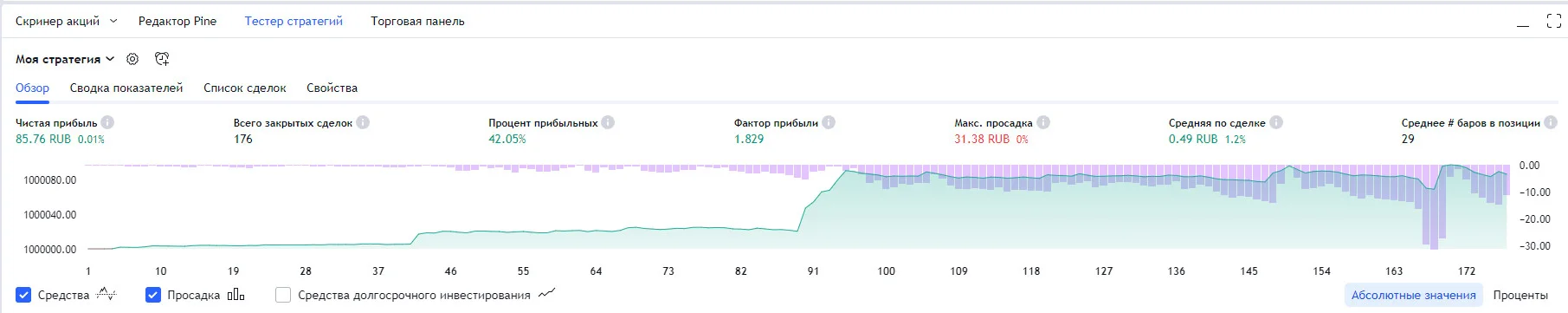Click trade number 46 on x-axis
The image size is (1568, 313).
[450, 271]
